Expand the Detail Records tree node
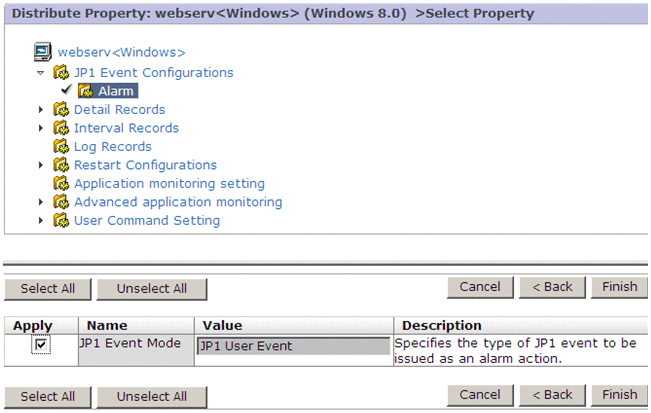This screenshot has height=413, width=651. coord(41,110)
